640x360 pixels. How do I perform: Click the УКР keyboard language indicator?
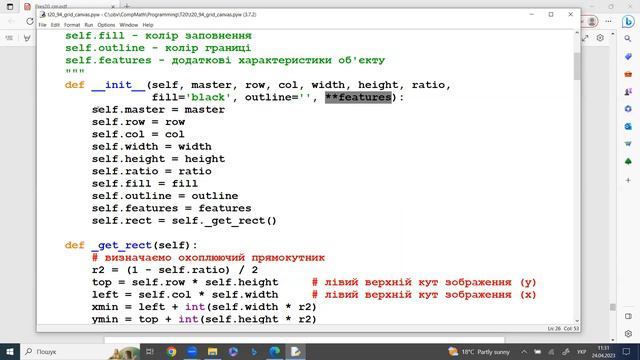pos(581,351)
